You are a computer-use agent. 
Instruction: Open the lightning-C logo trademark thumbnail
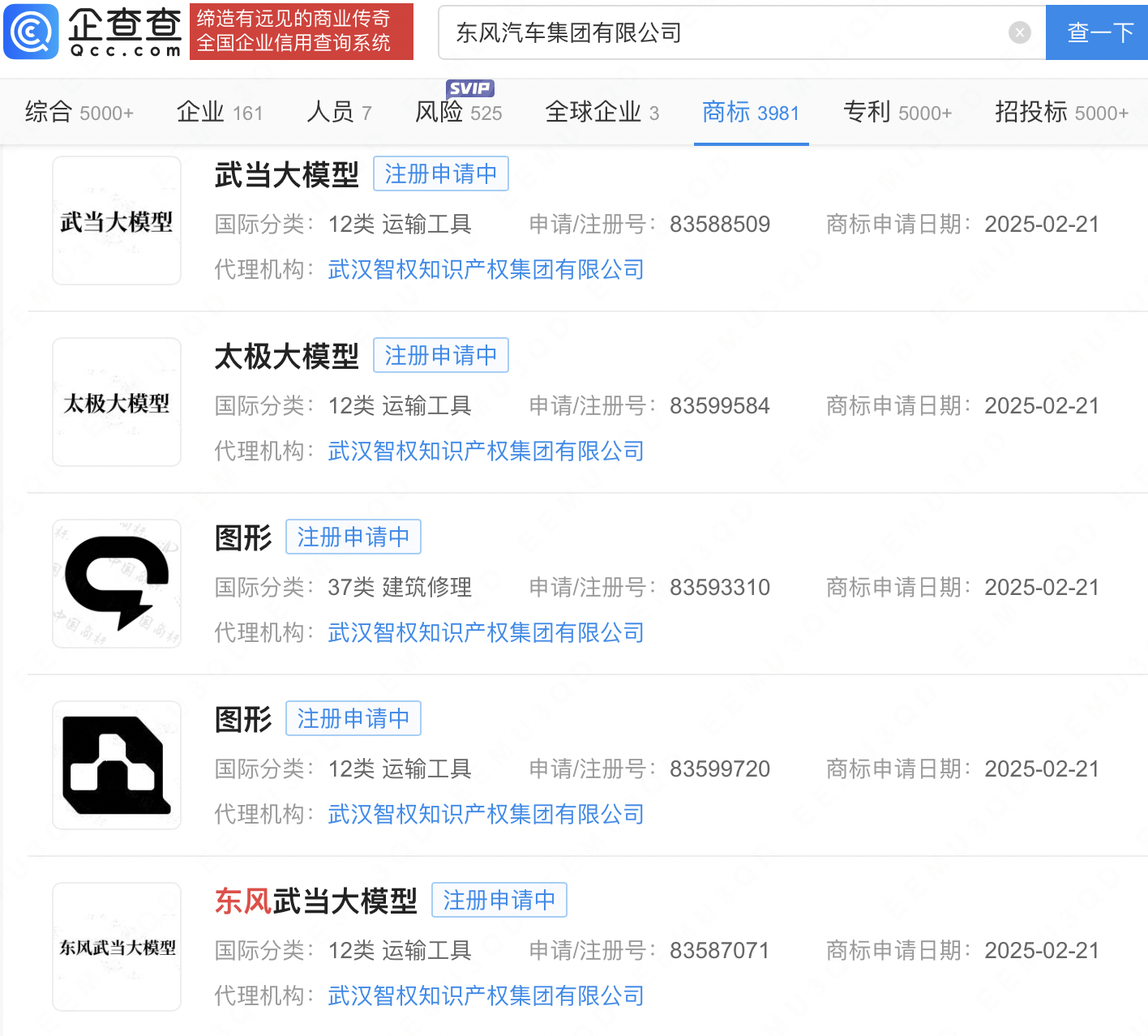[x=117, y=584]
